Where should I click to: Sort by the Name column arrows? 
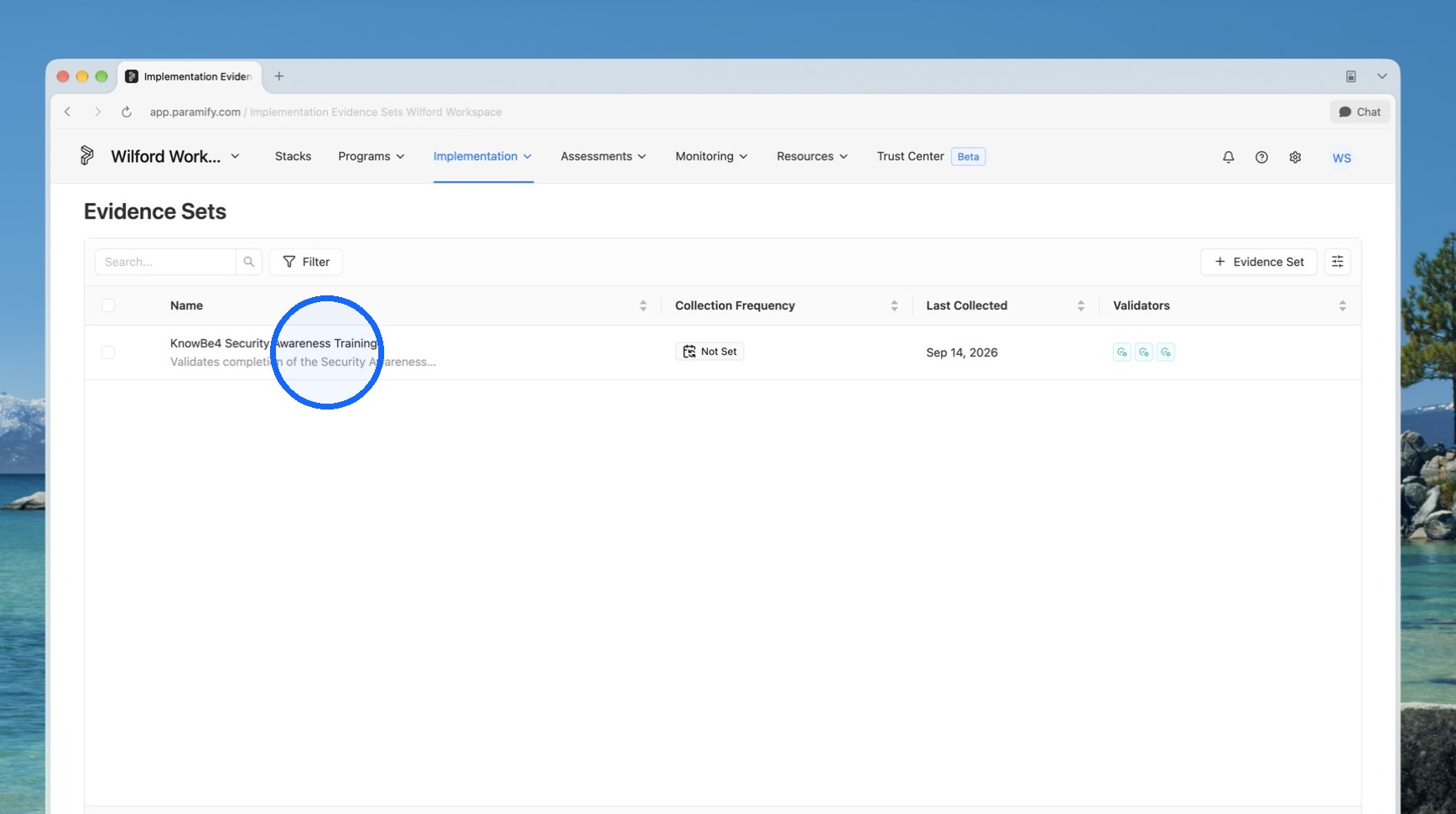[643, 305]
